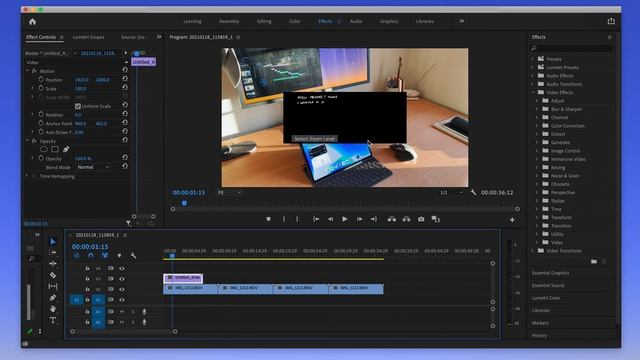Toggle Position animation stopwatch
Viewport: 640px width, 360px height.
click(x=41, y=80)
